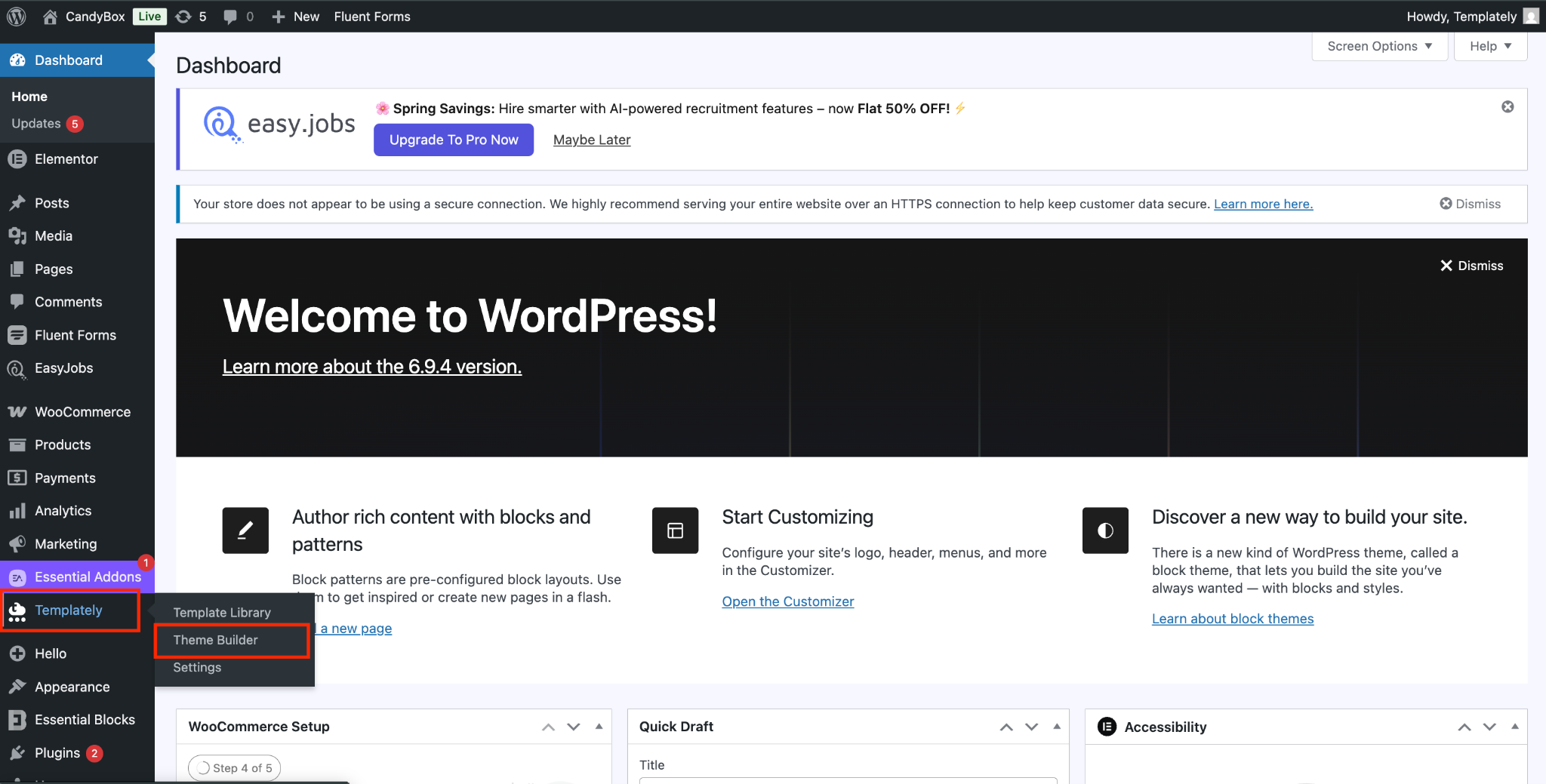
Task: Move Quick Draft widget up
Action: [1006, 727]
